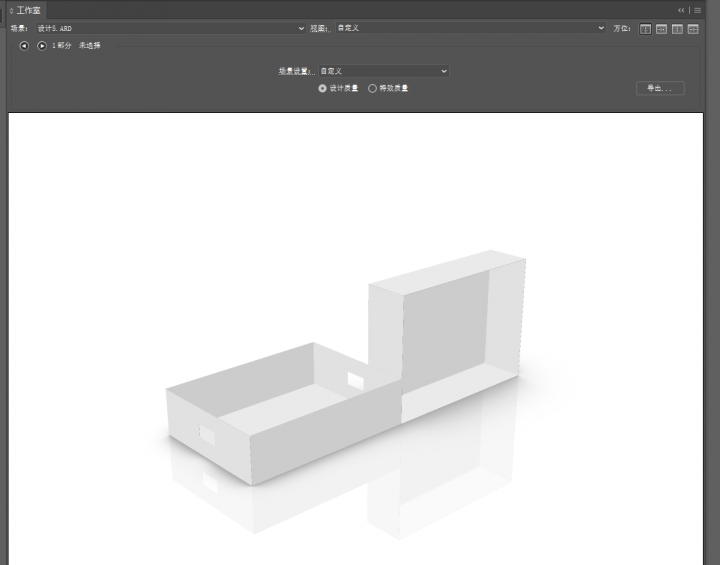Viewport: 720px width, 565px height.
Task: Select the 设计质量 radio button
Action: point(322,88)
